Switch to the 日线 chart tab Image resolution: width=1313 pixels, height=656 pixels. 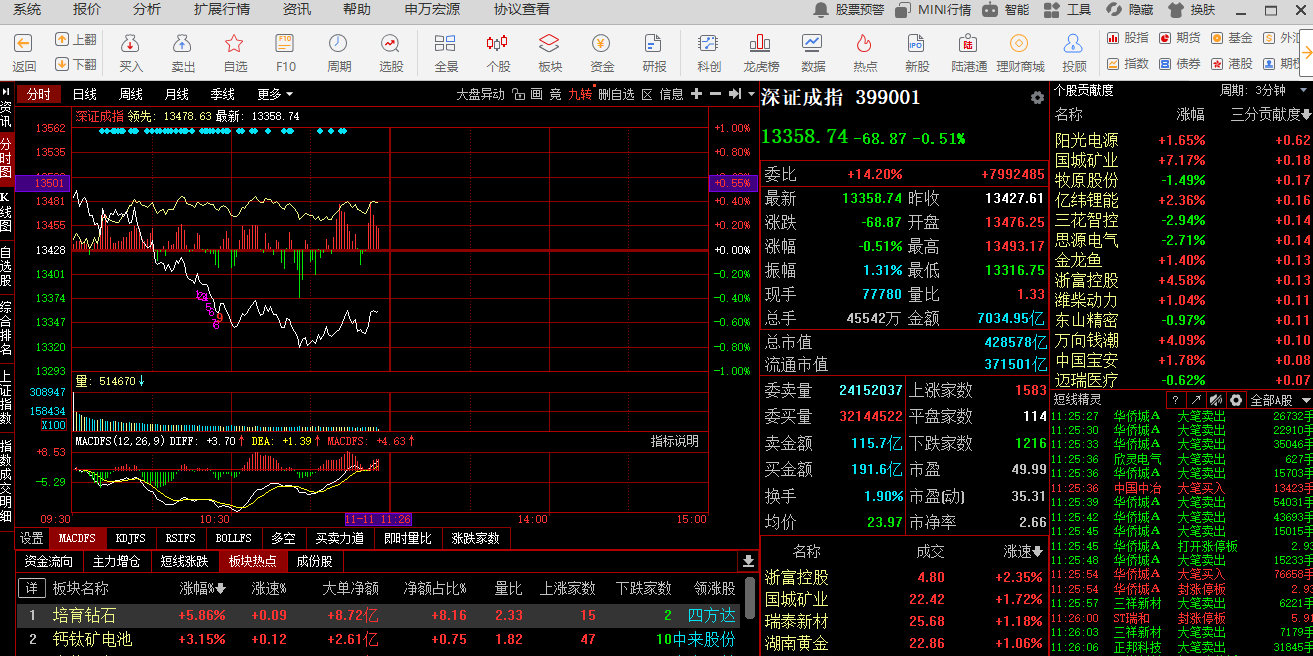[85, 94]
